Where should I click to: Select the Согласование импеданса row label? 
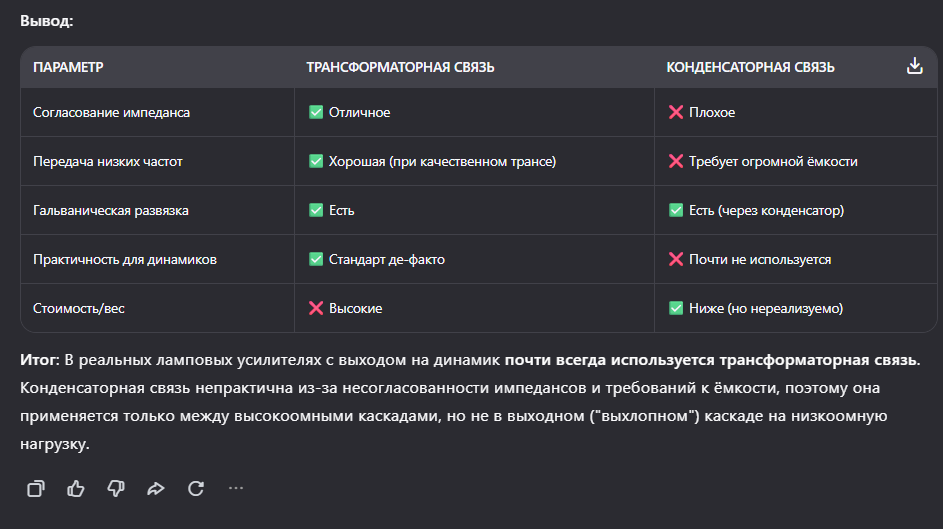point(111,112)
